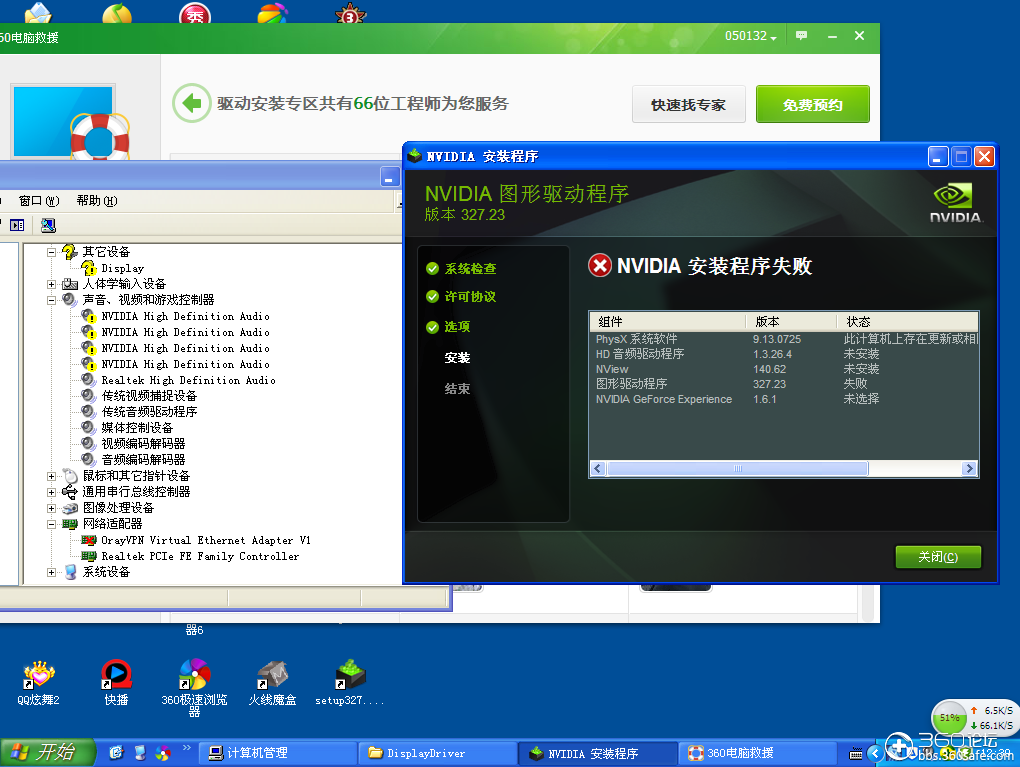
Task: Switch to NVIDIA 安装程序 taskbar item
Action: pos(598,753)
